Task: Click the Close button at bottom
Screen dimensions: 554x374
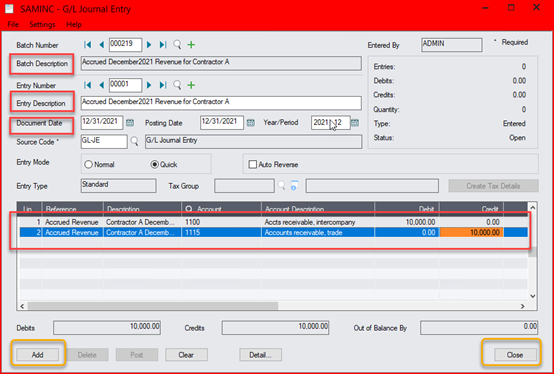Action: click(x=515, y=355)
